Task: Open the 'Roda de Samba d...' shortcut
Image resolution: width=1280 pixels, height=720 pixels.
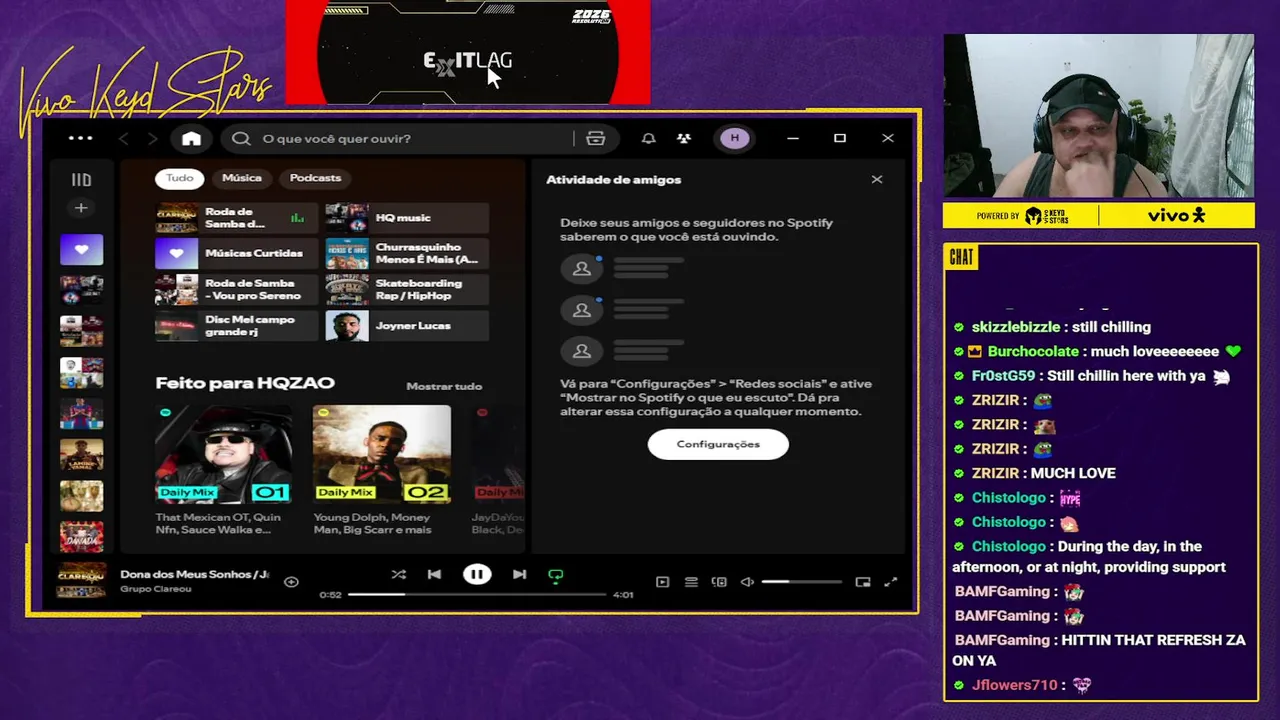Action: click(x=236, y=218)
